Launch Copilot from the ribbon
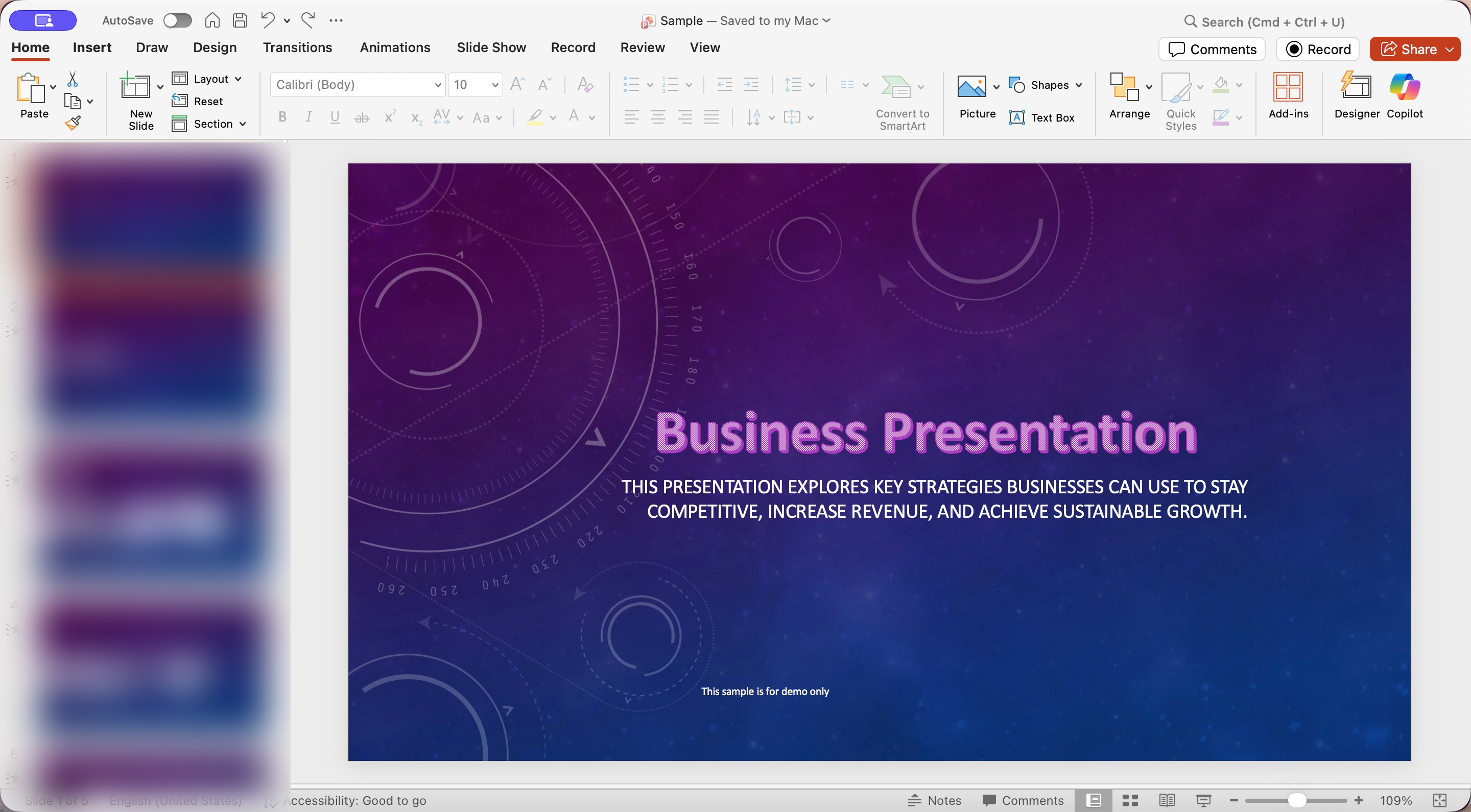Viewport: 1471px width, 812px height. pyautogui.click(x=1404, y=95)
